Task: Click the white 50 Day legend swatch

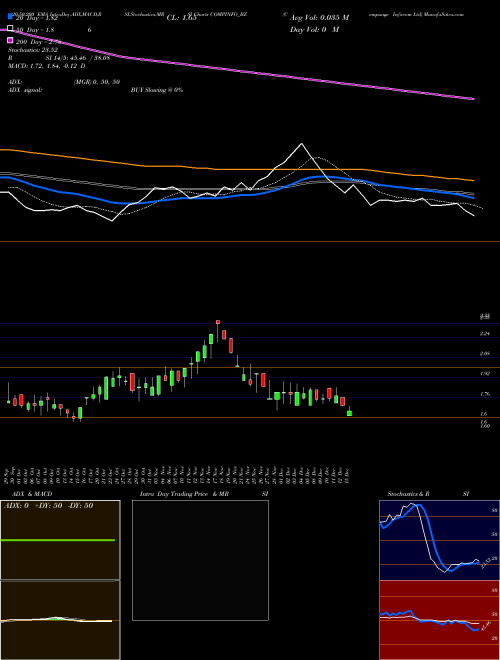Action: click(x=10, y=28)
